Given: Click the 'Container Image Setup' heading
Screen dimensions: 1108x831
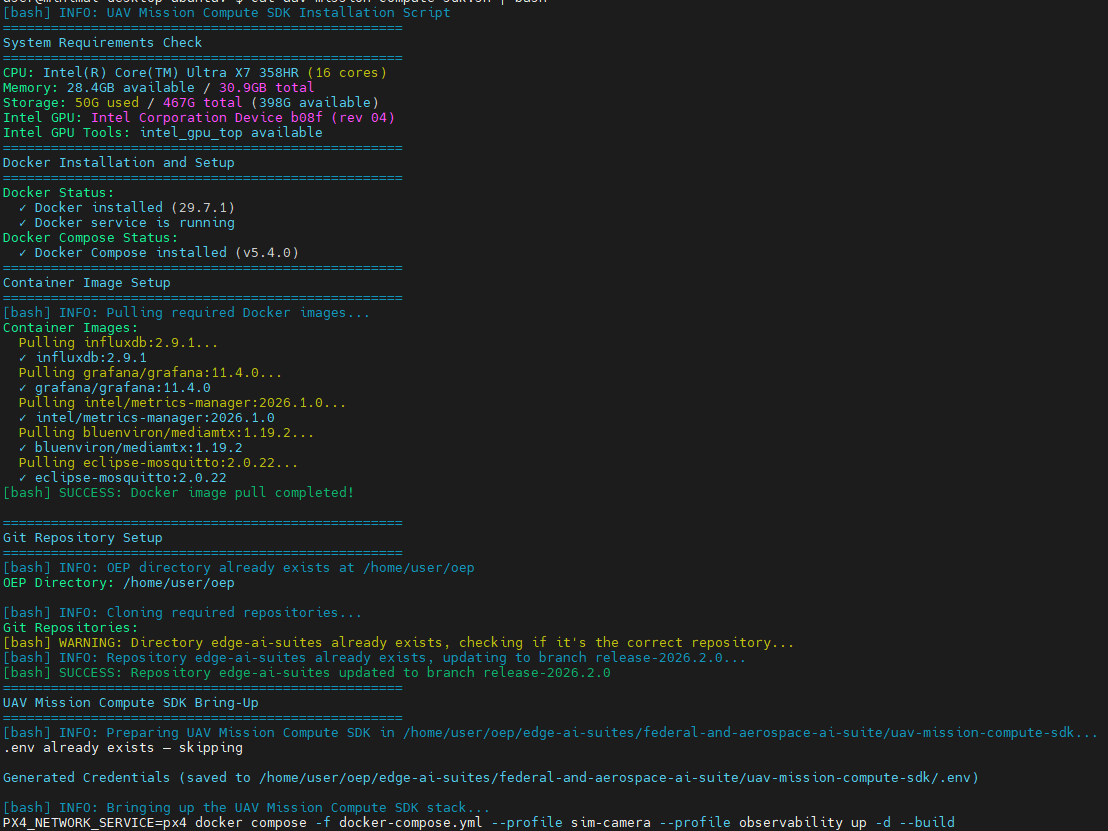Looking at the screenshot, I should click(86, 283).
